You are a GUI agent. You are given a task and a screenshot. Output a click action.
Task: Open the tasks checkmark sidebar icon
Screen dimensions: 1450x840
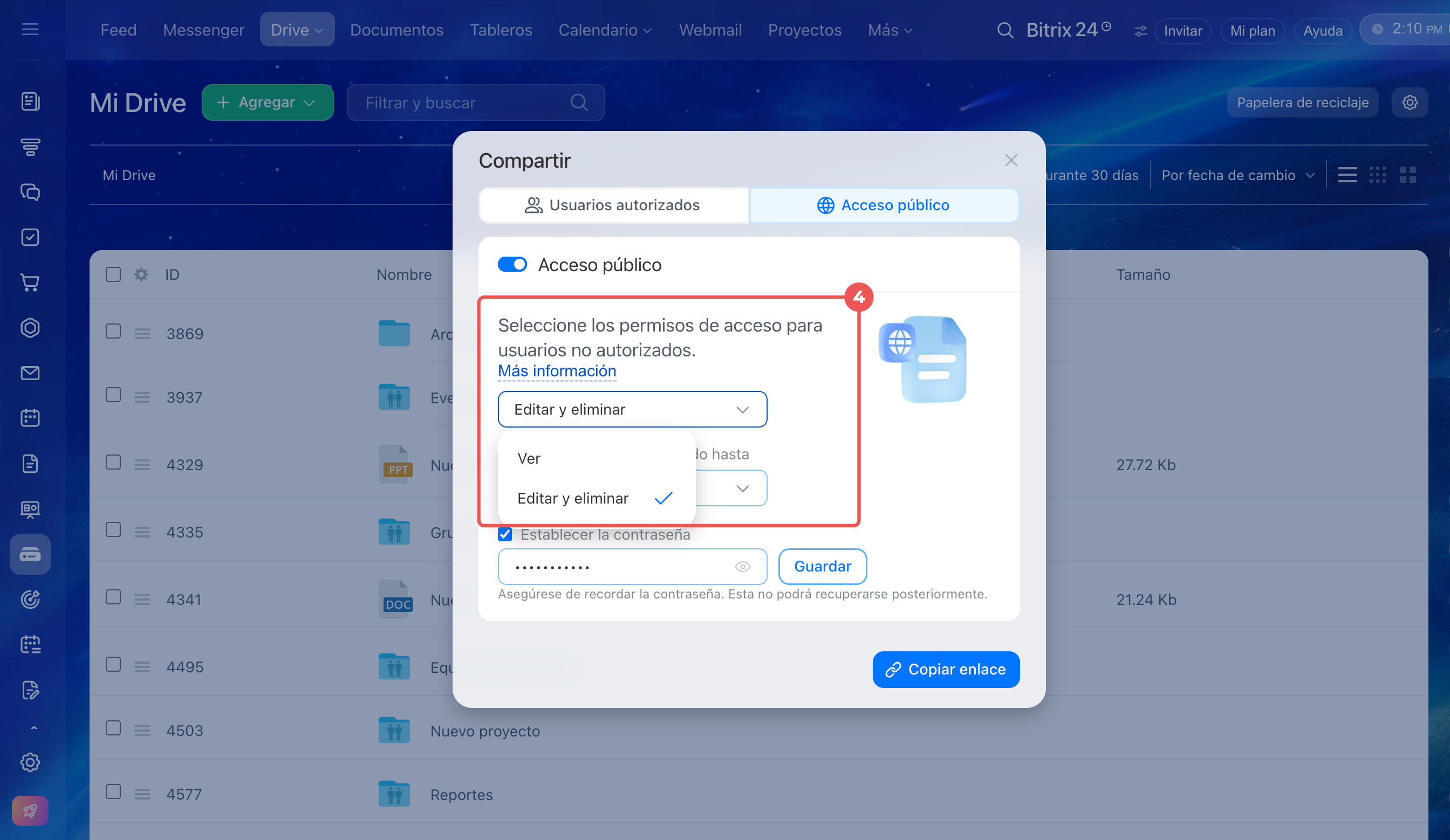tap(30, 237)
